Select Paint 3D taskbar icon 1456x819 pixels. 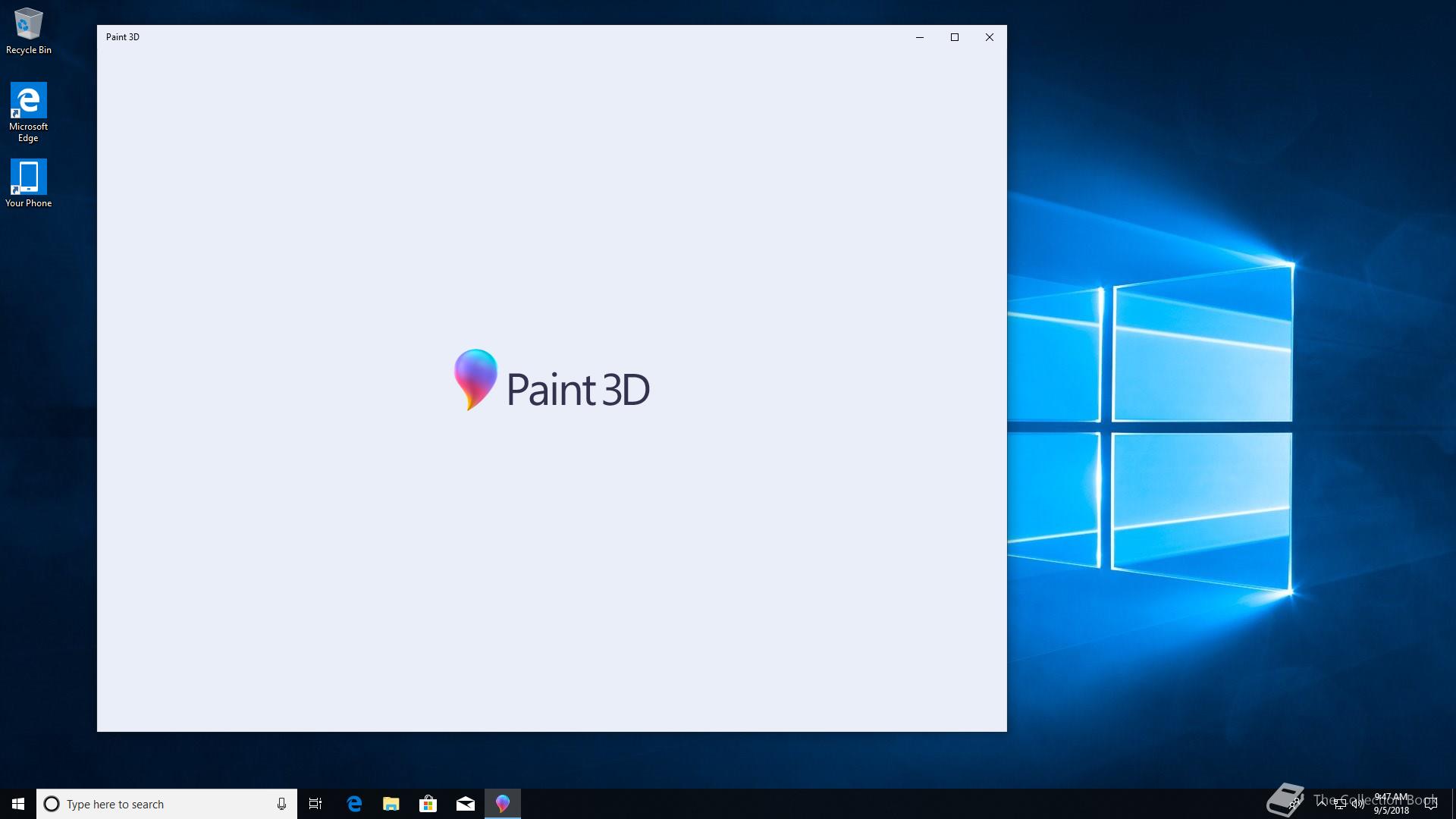point(503,804)
